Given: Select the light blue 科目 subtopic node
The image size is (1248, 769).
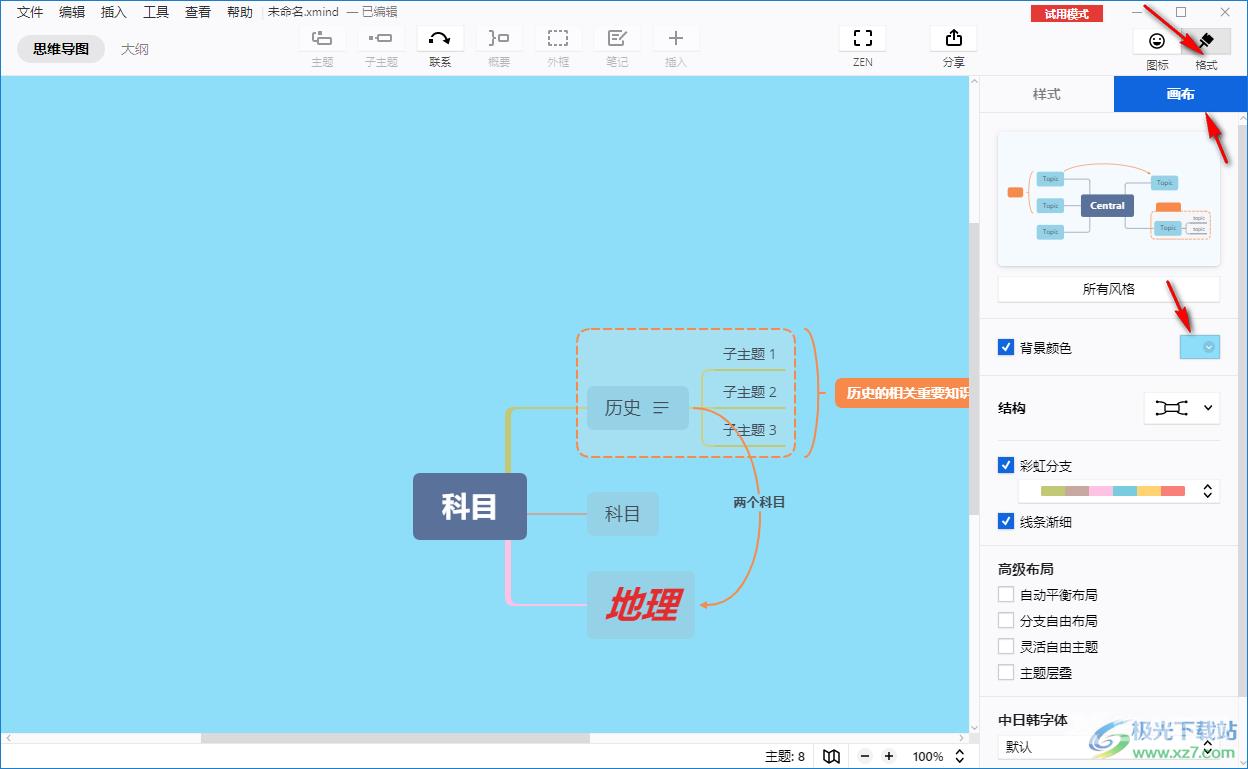Looking at the screenshot, I should click(x=623, y=514).
